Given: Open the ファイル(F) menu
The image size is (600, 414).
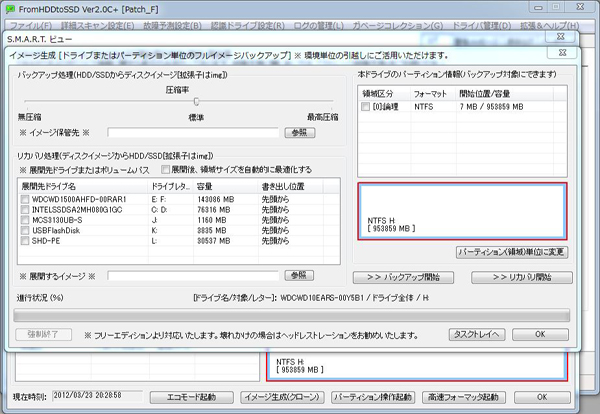Looking at the screenshot, I should (x=31, y=26).
